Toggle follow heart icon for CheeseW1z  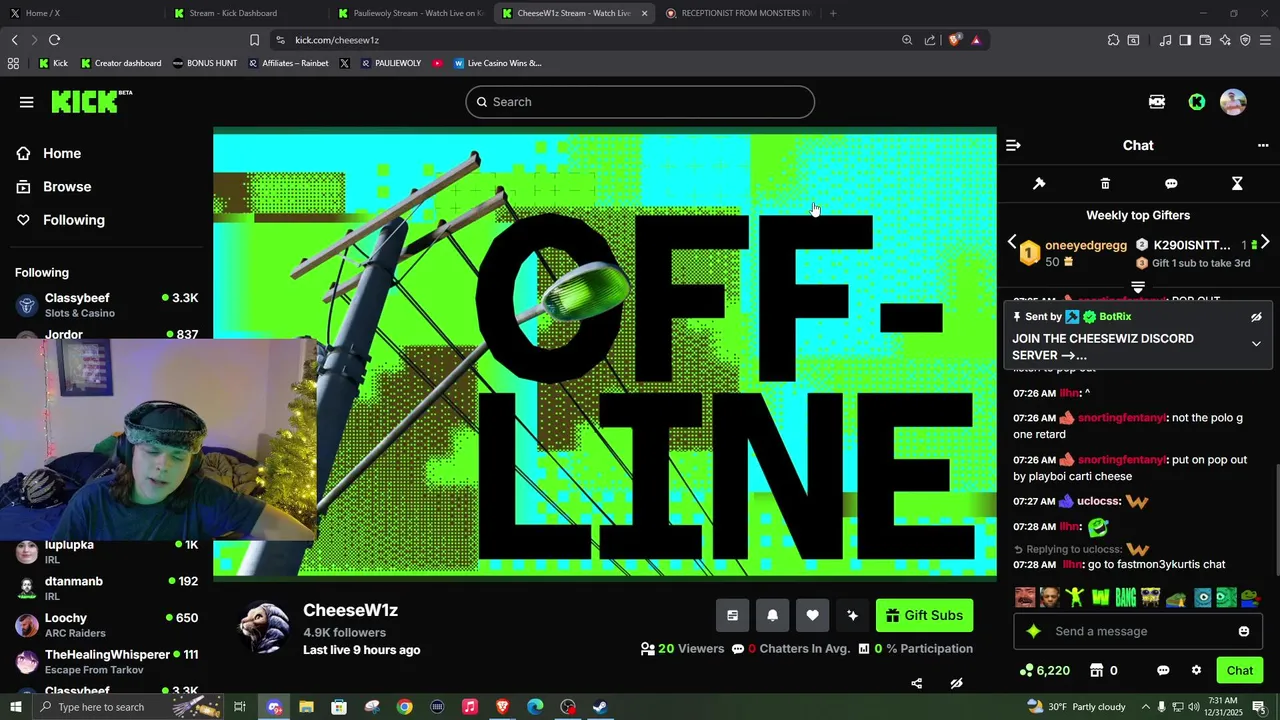[x=812, y=616]
